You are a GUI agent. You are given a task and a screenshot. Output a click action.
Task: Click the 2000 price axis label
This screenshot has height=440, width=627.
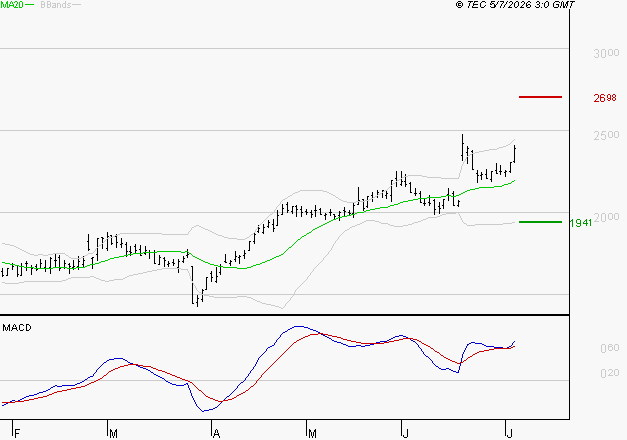click(607, 217)
